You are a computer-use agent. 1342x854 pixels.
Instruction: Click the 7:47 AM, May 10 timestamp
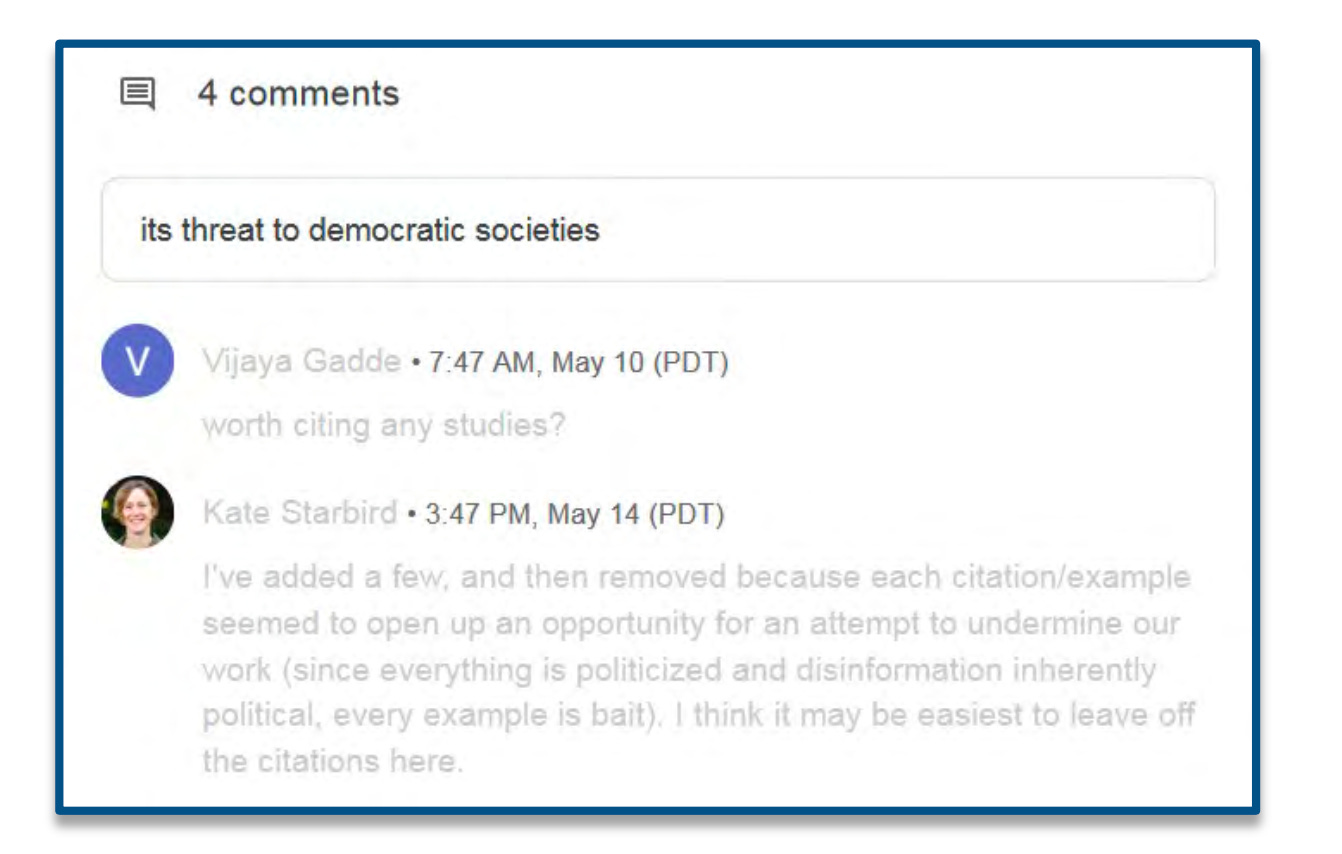click(x=578, y=361)
